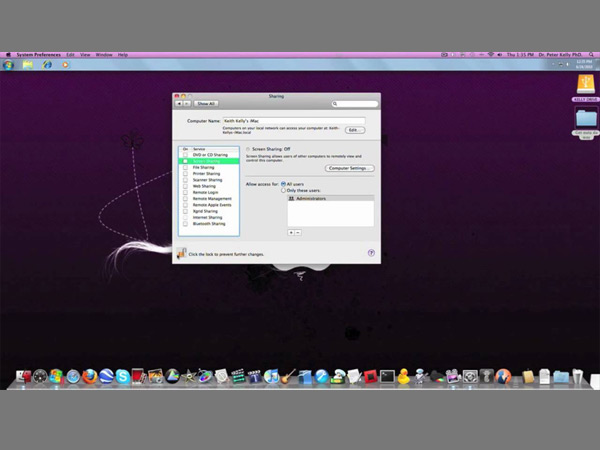
Task: Enable the DVD or CD Sharing checkbox
Action: tap(185, 155)
